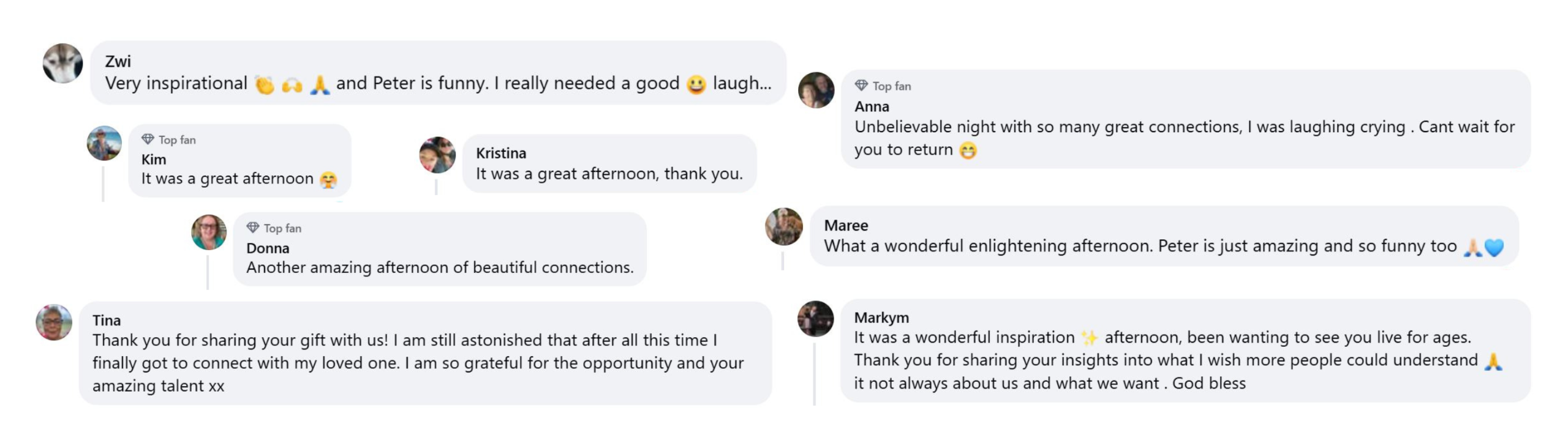The height and width of the screenshot is (435, 1568).
Task: Click the Top fan diamond badge above Anna
Action: (x=861, y=86)
